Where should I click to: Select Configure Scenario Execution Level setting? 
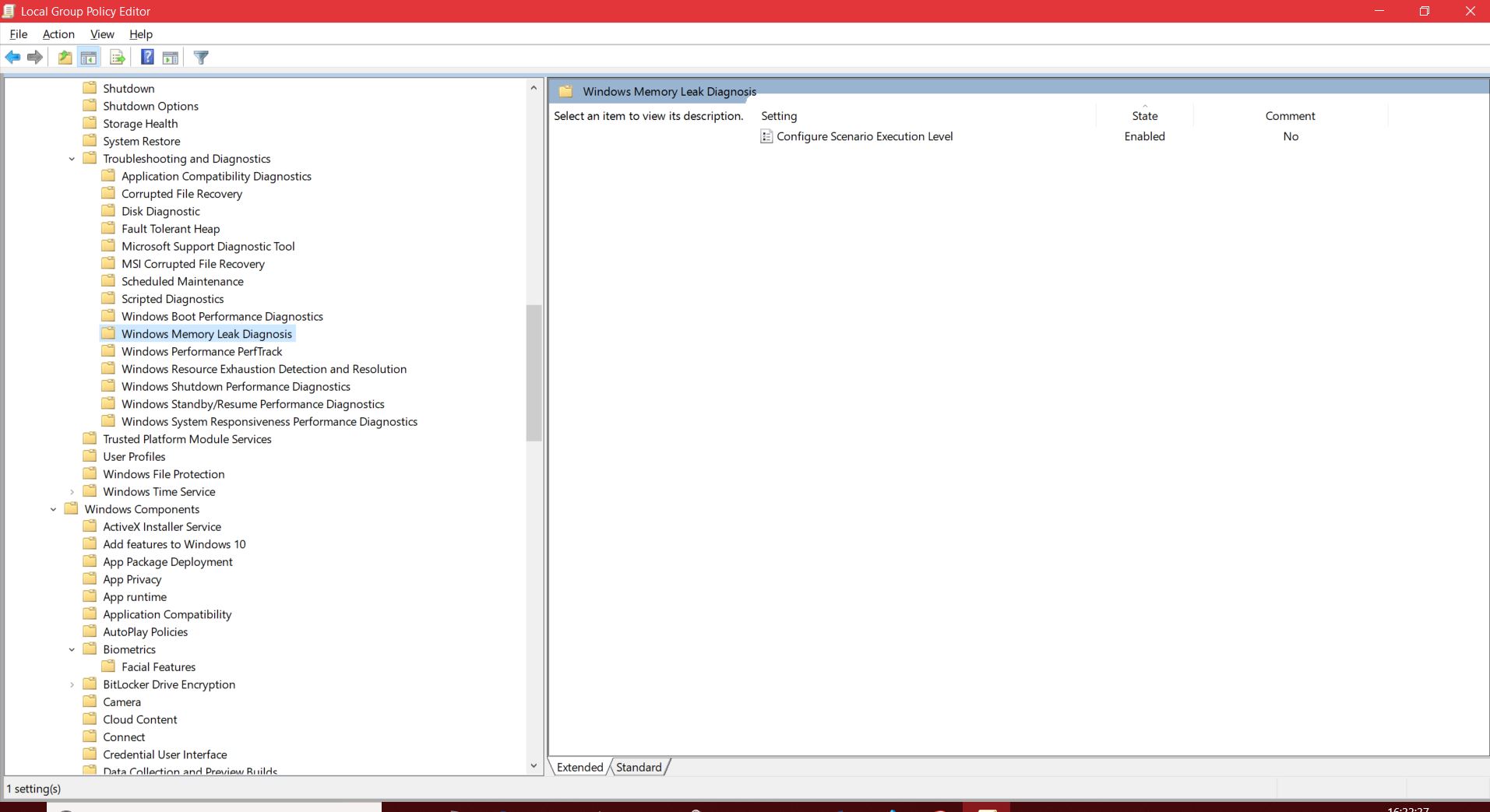coord(865,136)
